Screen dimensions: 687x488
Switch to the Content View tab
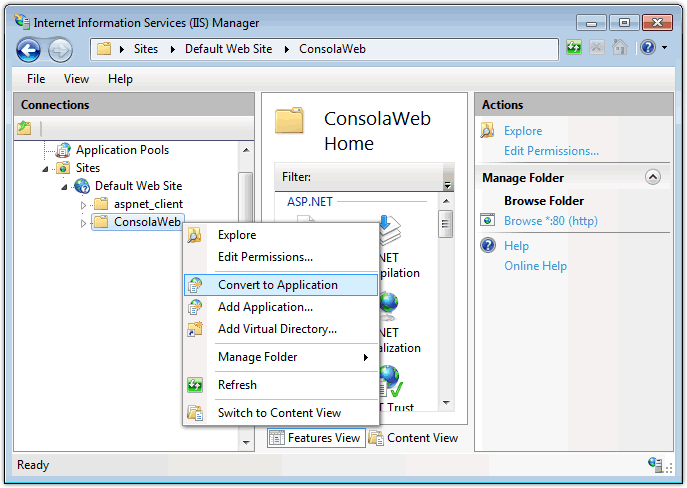pos(414,438)
